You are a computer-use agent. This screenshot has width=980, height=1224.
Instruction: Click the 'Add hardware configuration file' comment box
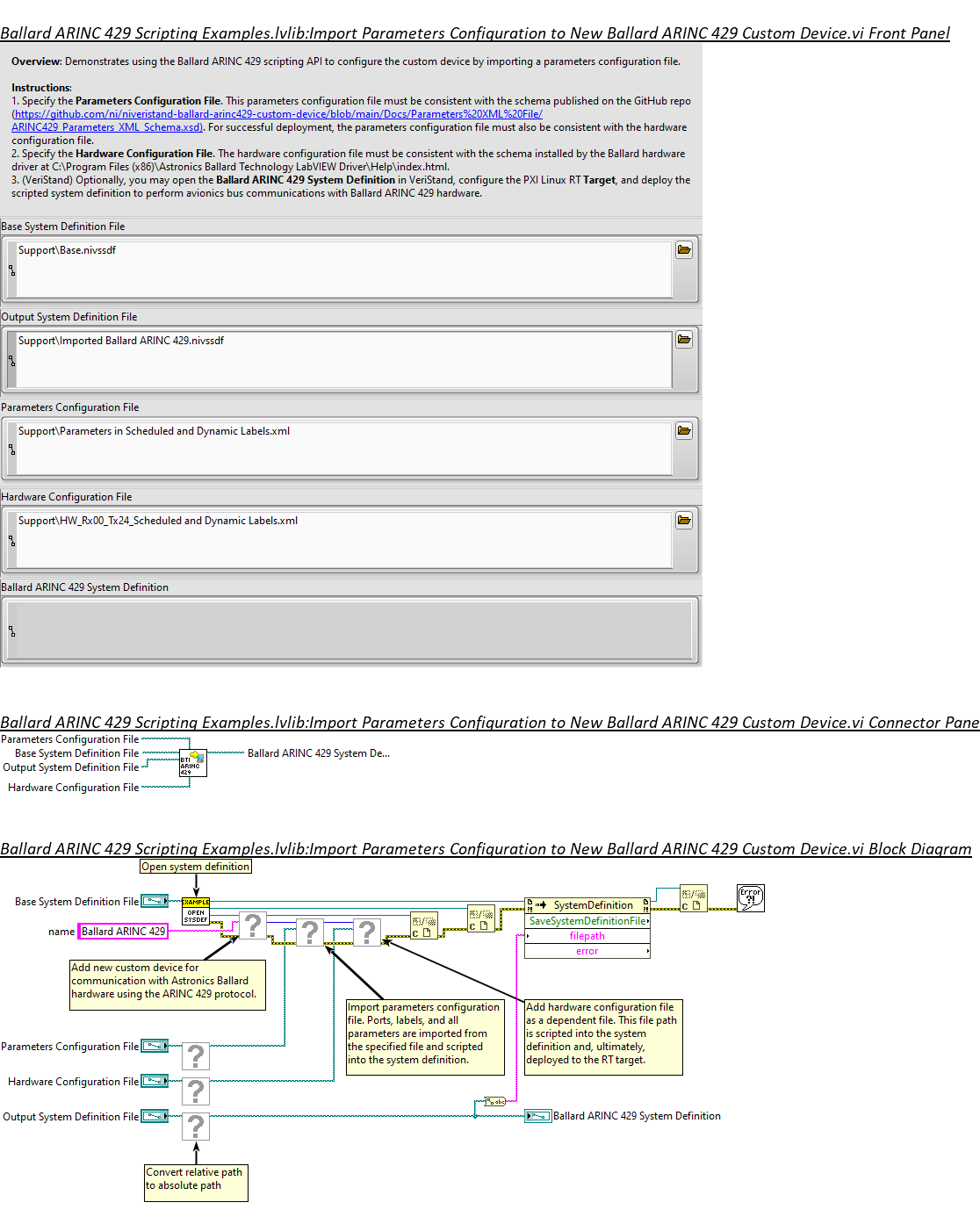[x=603, y=1037]
